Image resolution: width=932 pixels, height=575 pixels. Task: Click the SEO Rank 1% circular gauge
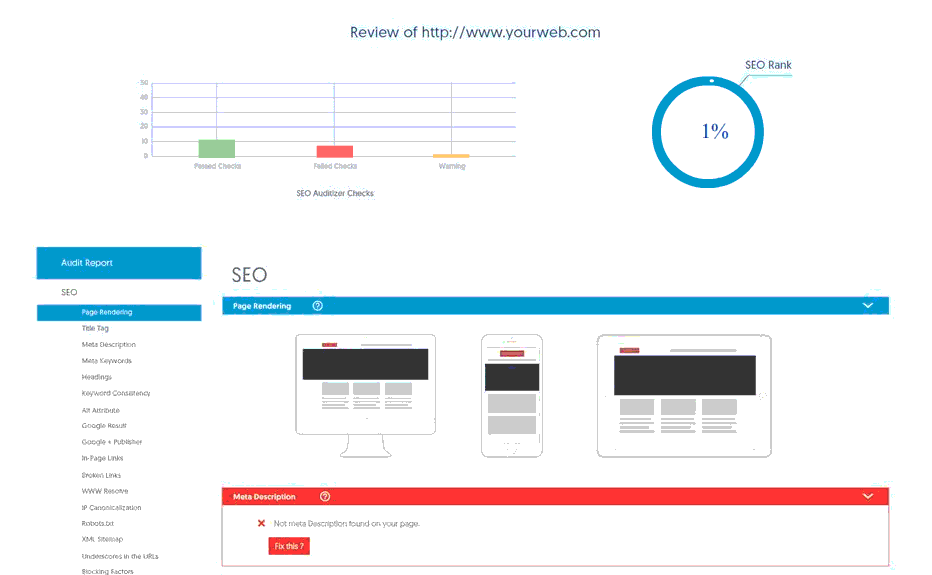708,131
